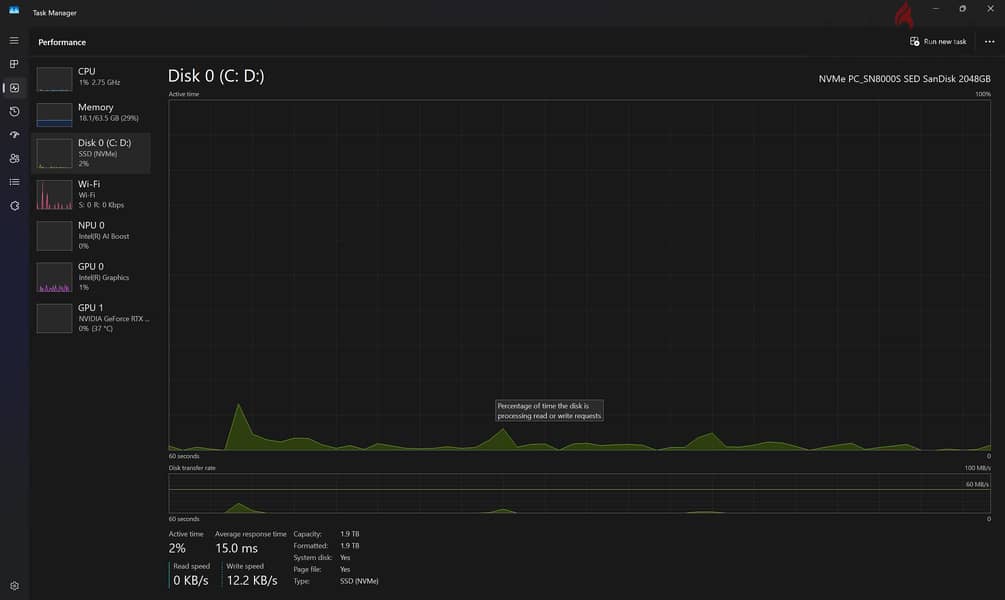Select NPU 0 Intel AI Boost item
Image resolution: width=1005 pixels, height=600 pixels.
(91, 235)
